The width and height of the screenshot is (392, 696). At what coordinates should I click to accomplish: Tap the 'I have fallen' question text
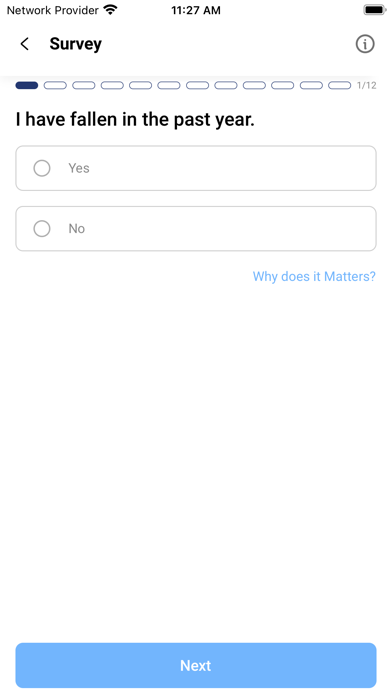(135, 119)
